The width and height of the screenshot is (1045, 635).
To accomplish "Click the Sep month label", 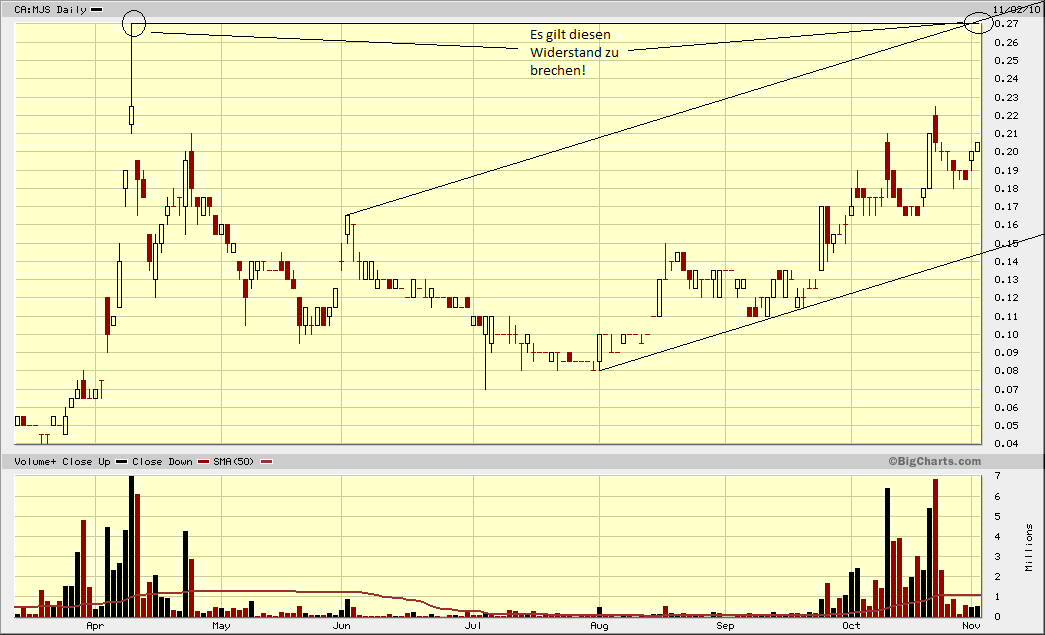I will click(725, 626).
